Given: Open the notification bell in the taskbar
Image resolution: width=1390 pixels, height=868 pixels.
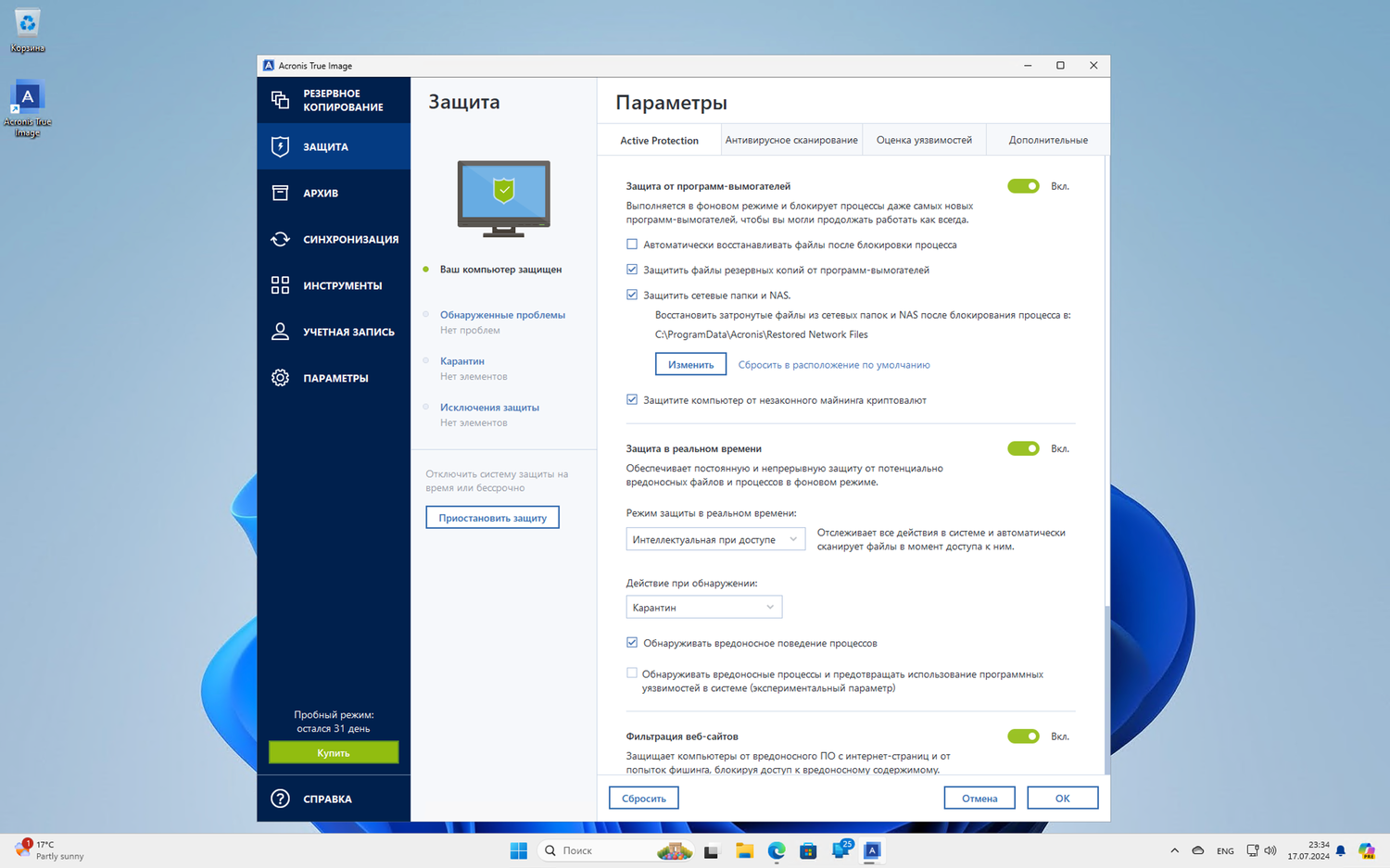Looking at the screenshot, I should [x=1340, y=850].
